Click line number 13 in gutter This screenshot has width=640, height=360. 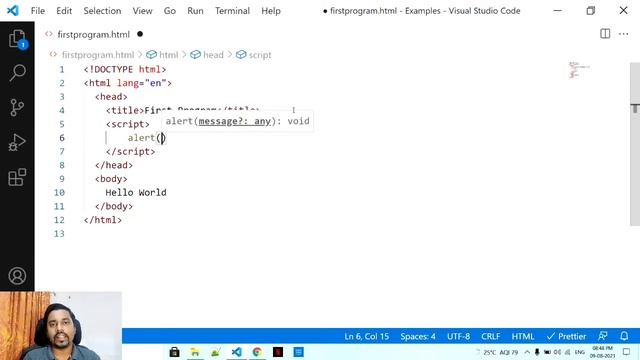tap(59, 234)
